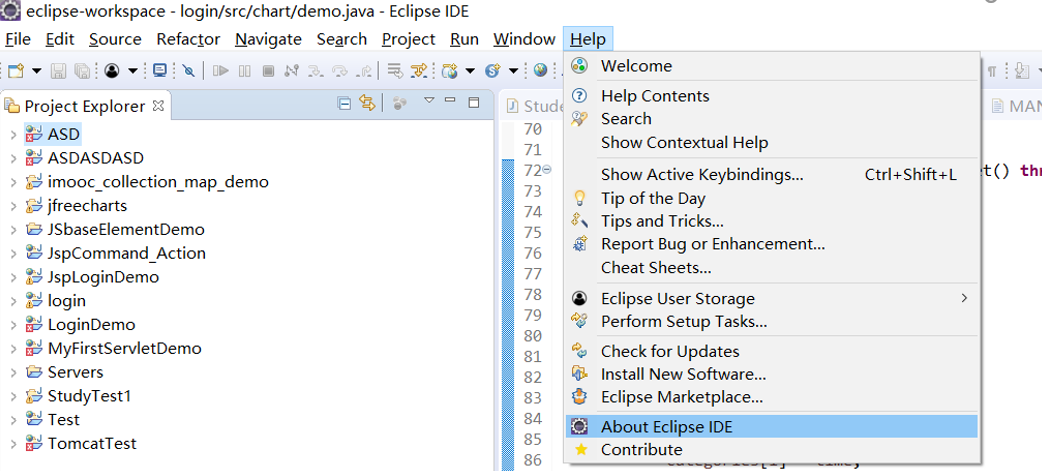Collapse the code fold at line 72
Image resolution: width=1042 pixels, height=471 pixels.
tap(547, 170)
